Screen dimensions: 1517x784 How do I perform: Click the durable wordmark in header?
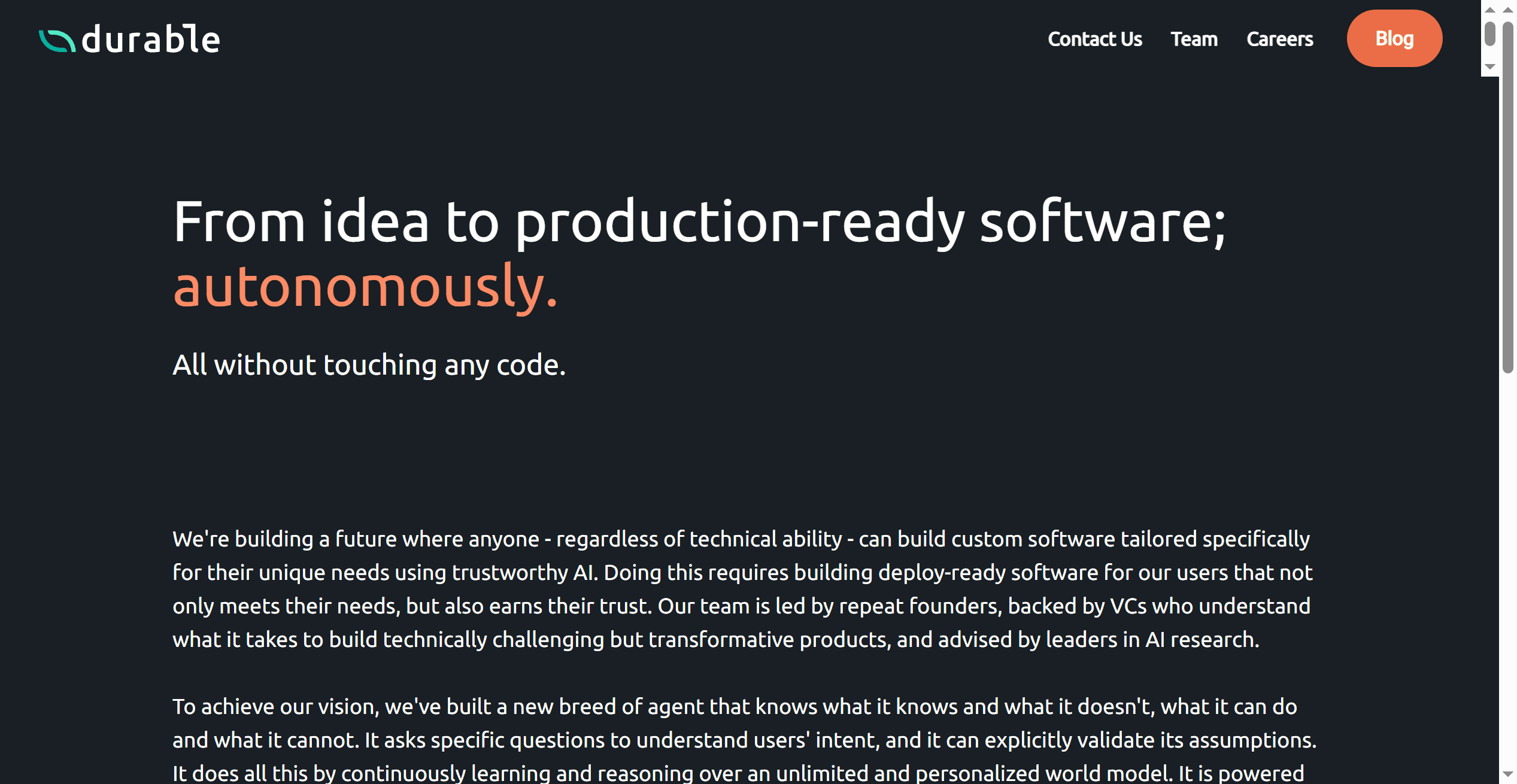(151, 40)
